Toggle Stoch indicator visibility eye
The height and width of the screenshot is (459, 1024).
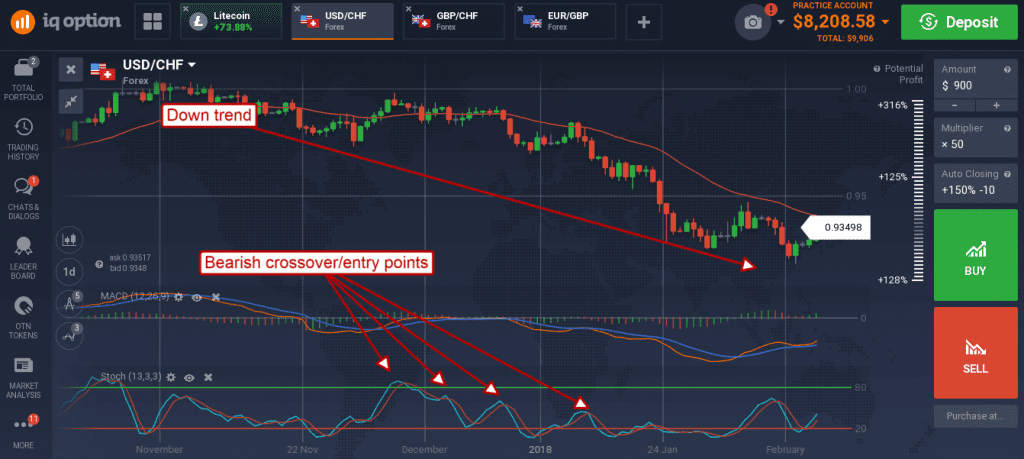[x=189, y=377]
